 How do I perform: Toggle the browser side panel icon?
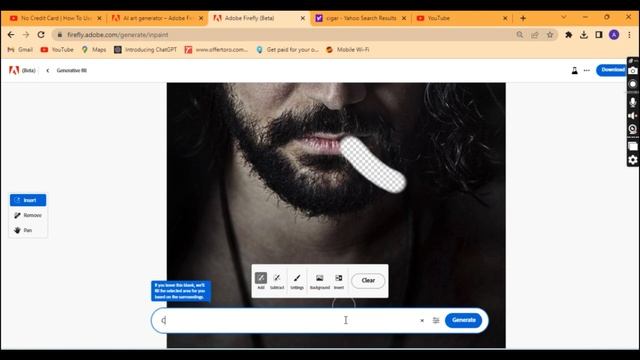(599, 35)
